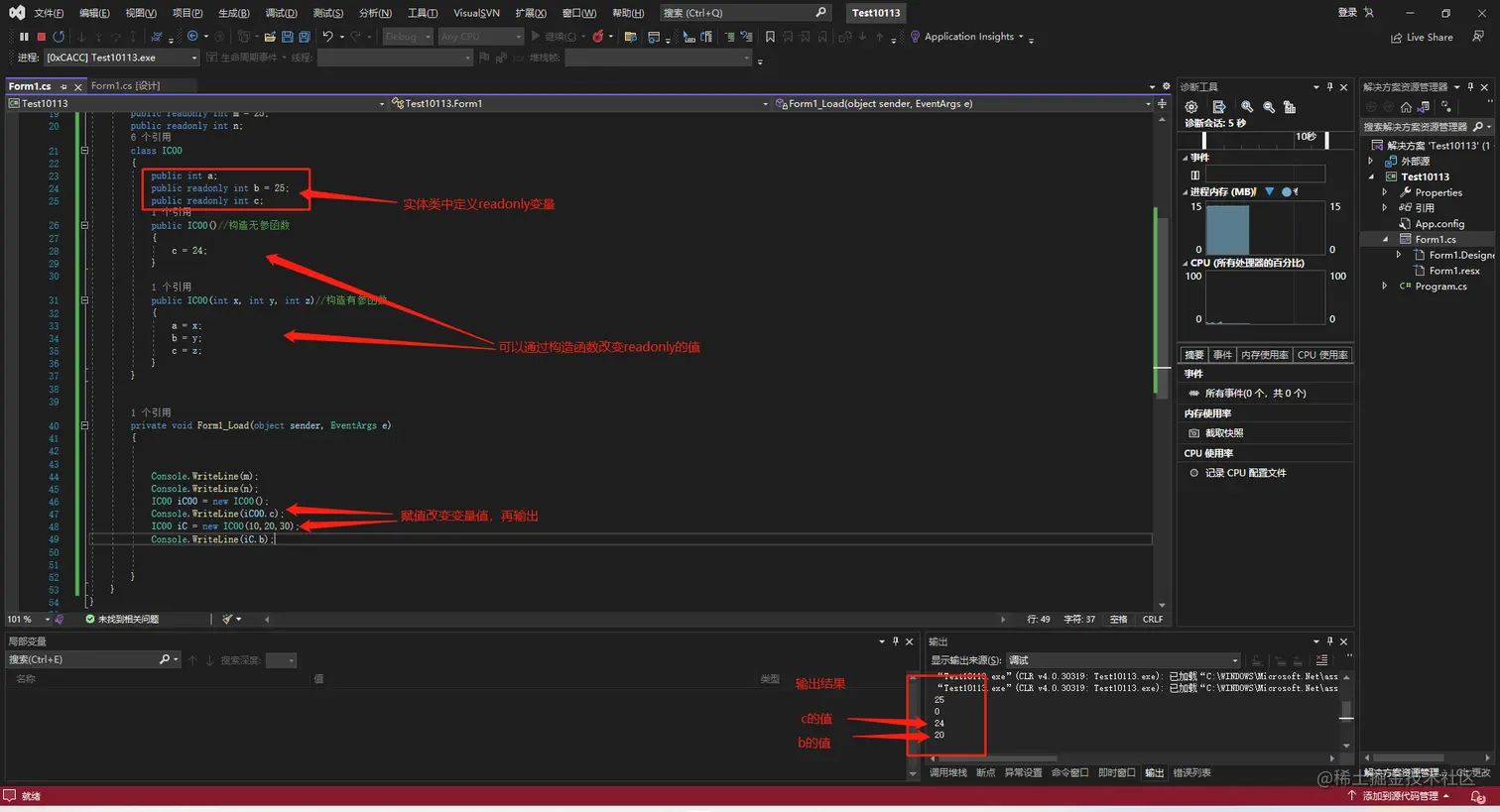1500x812 pixels.
Task: Click 添加到源代码管理 in status bar
Action: pos(1399,796)
